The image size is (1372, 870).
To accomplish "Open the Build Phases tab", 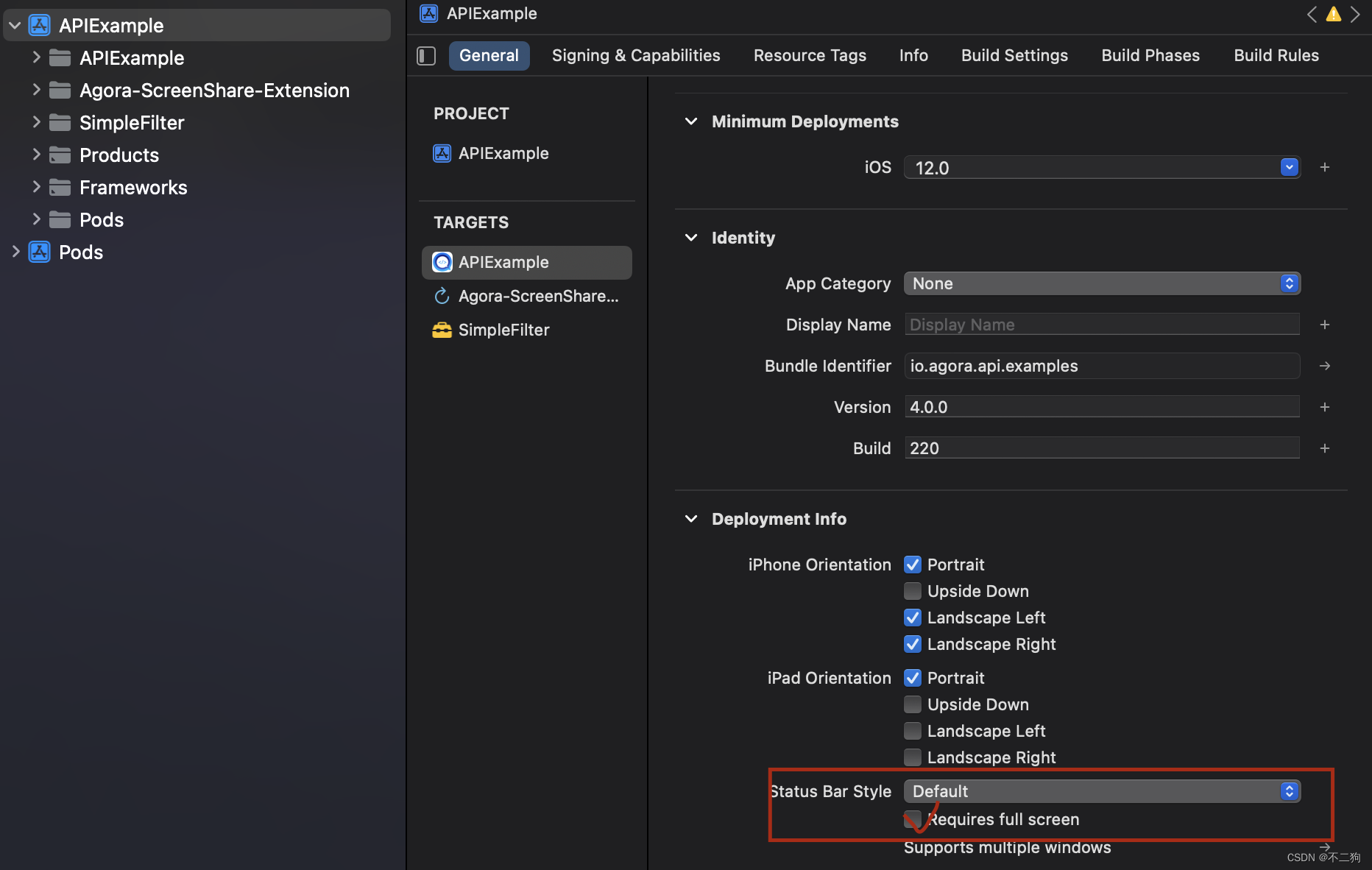I will [1150, 56].
